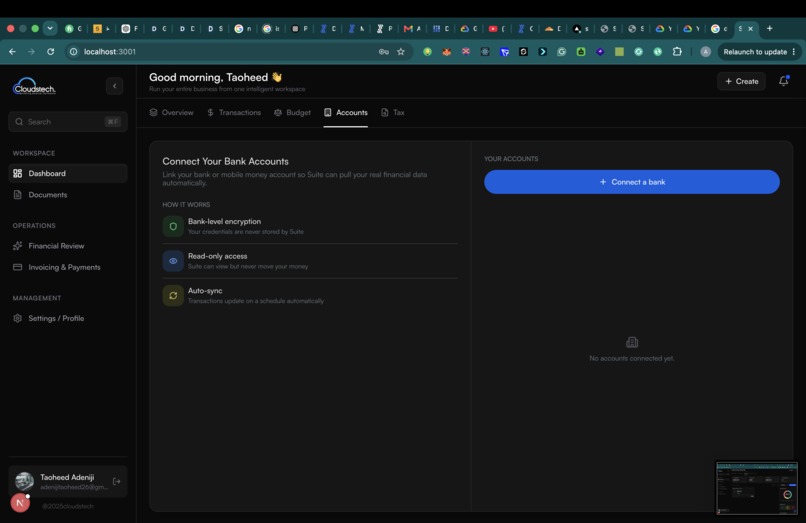Viewport: 806px width, 523px height.
Task: Click the MetaMask fox extension icon
Action: tap(446, 51)
